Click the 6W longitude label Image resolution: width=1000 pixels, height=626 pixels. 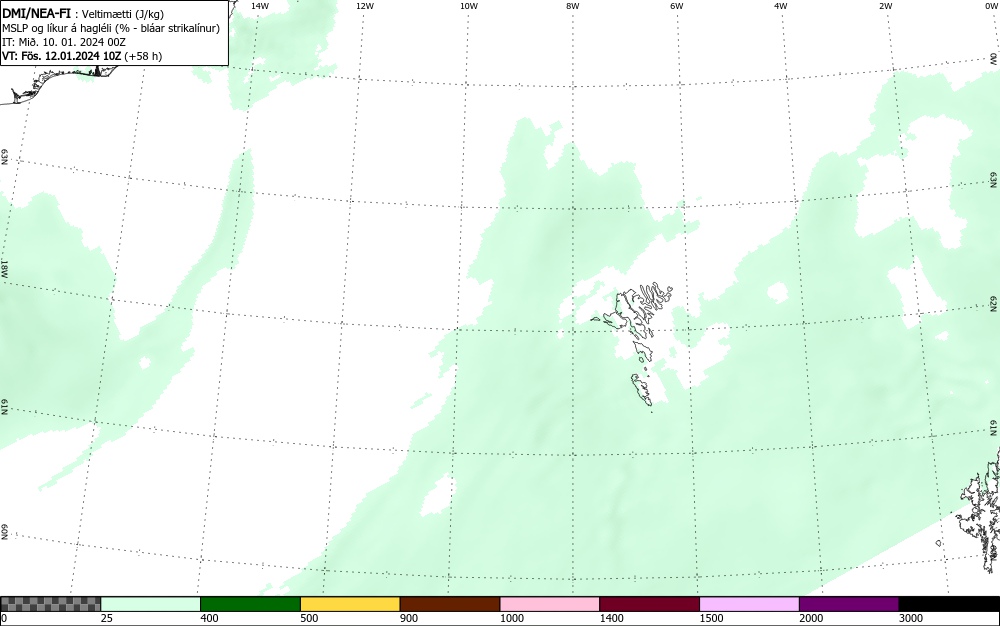click(677, 6)
